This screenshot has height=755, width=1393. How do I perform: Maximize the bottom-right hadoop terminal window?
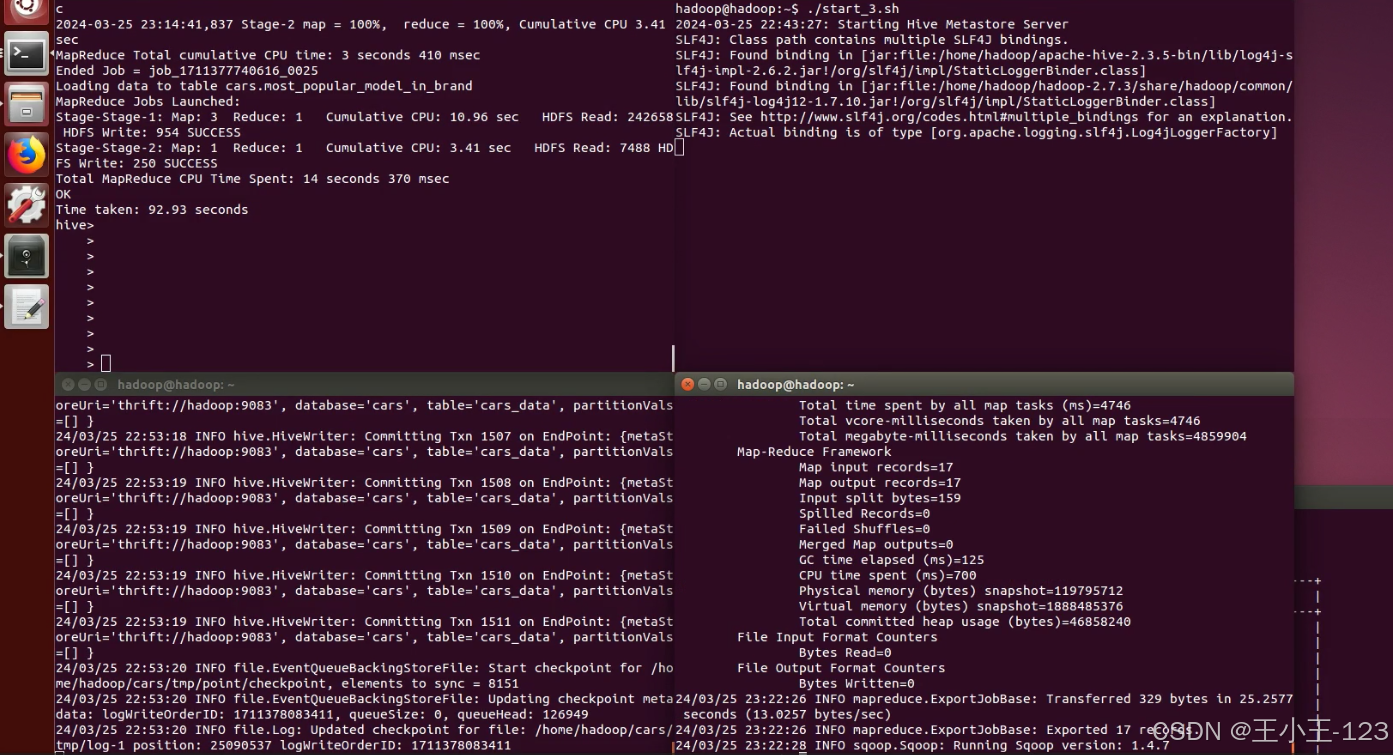click(x=721, y=384)
